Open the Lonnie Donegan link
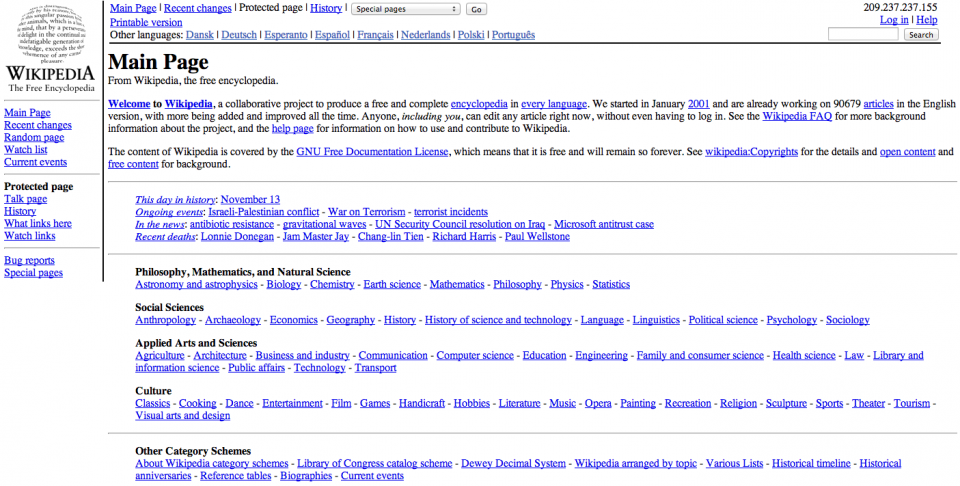 point(237,236)
